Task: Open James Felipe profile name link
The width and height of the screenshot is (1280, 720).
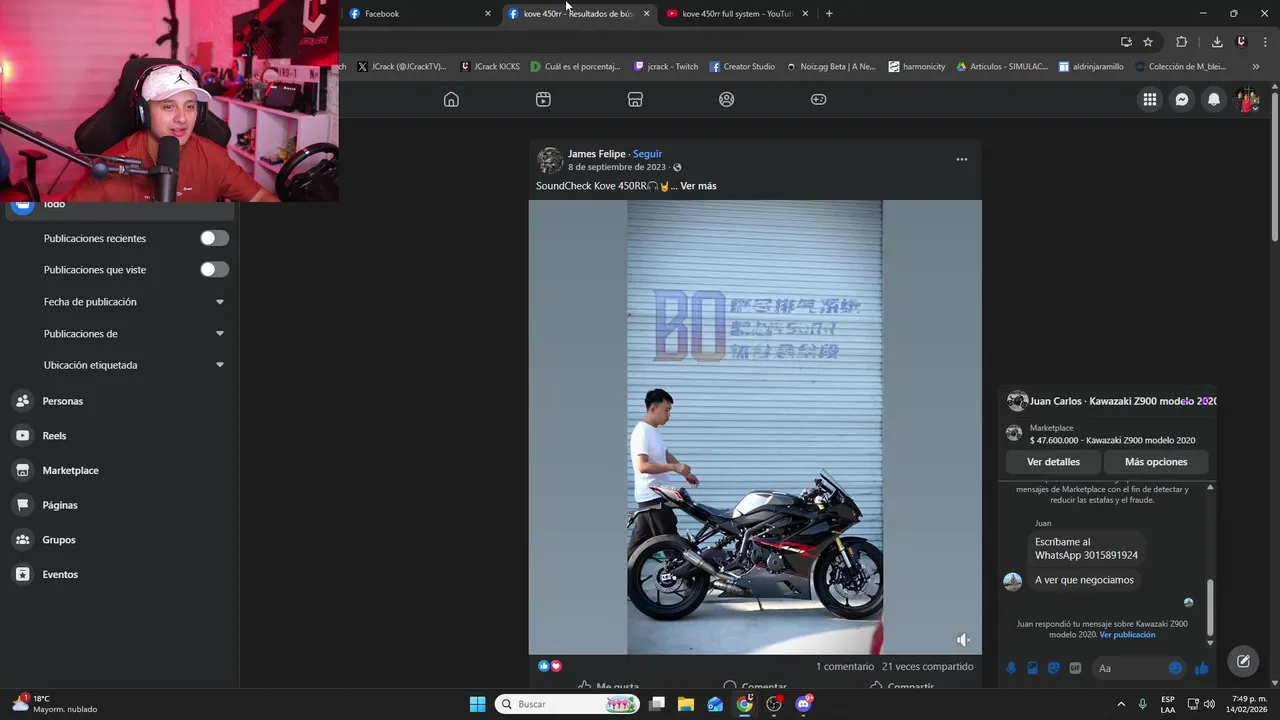Action: (x=597, y=154)
